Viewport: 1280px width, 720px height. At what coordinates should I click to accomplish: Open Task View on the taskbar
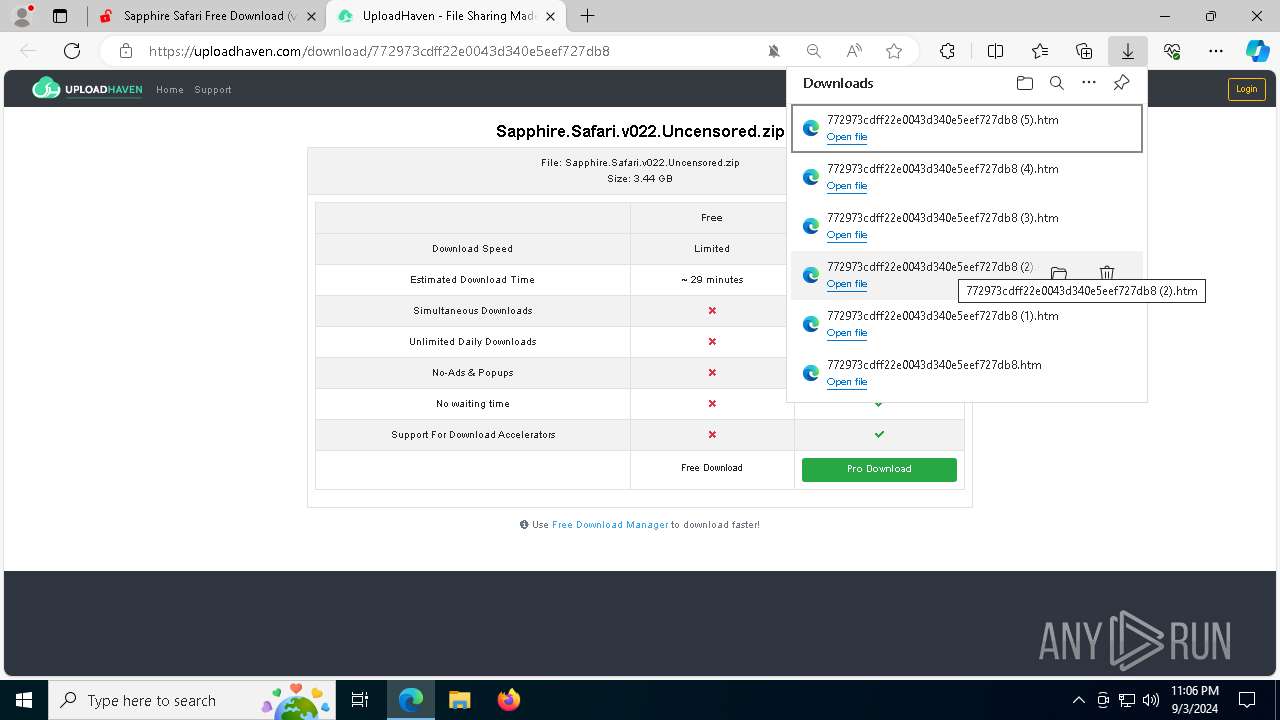pos(361,700)
